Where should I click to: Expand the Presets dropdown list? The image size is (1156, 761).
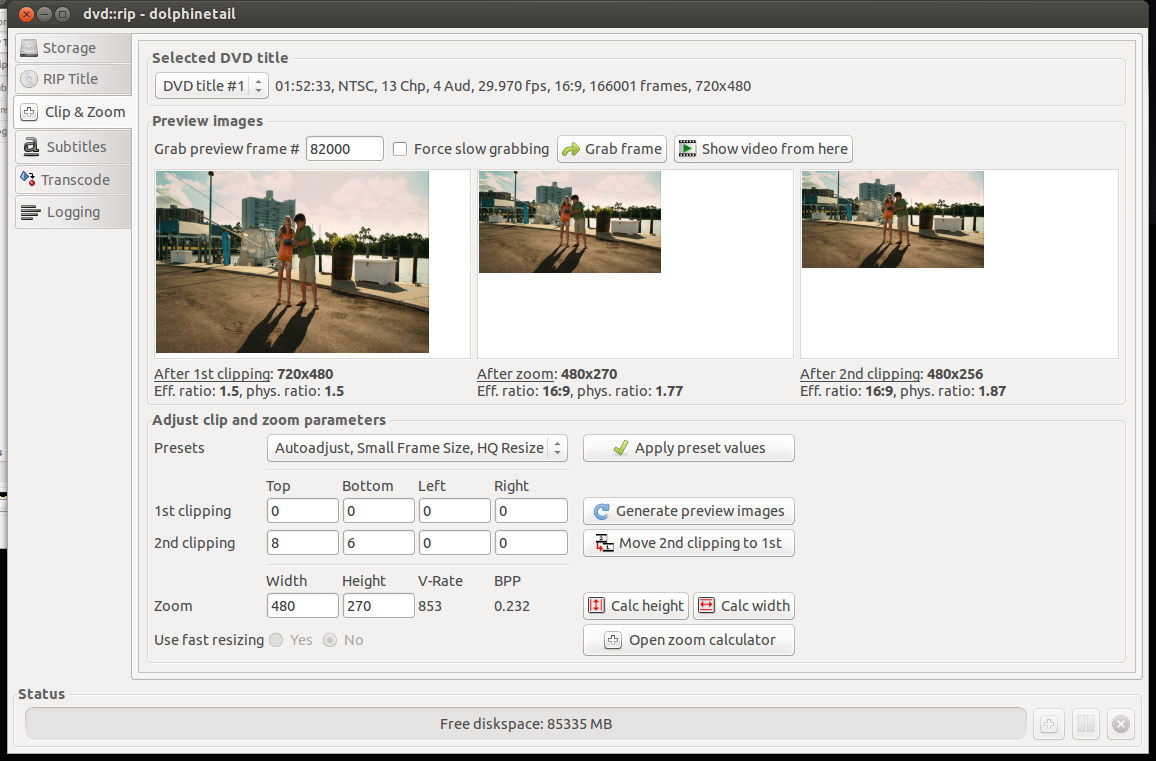[x=417, y=448]
